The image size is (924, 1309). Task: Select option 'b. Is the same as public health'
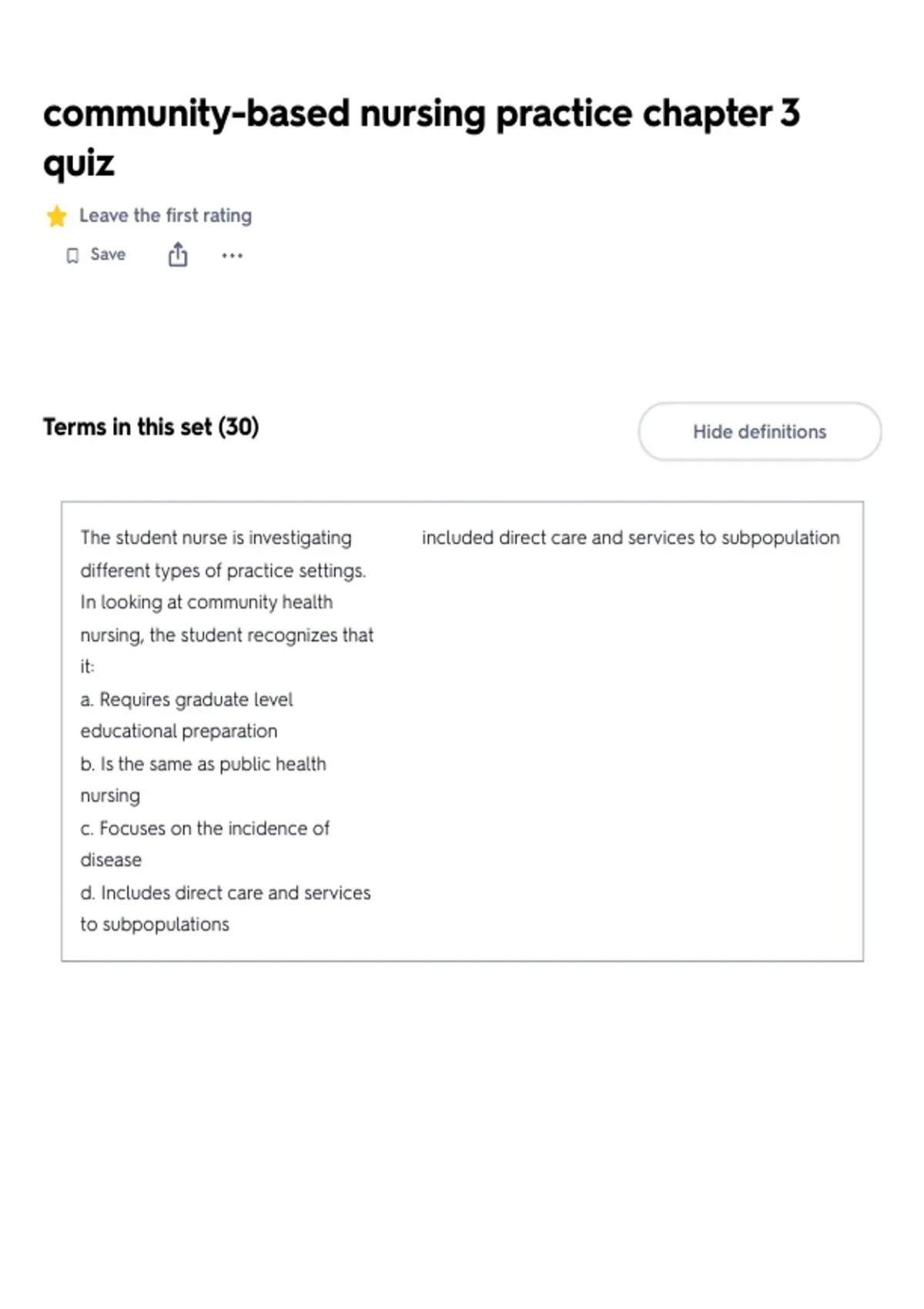[203, 764]
